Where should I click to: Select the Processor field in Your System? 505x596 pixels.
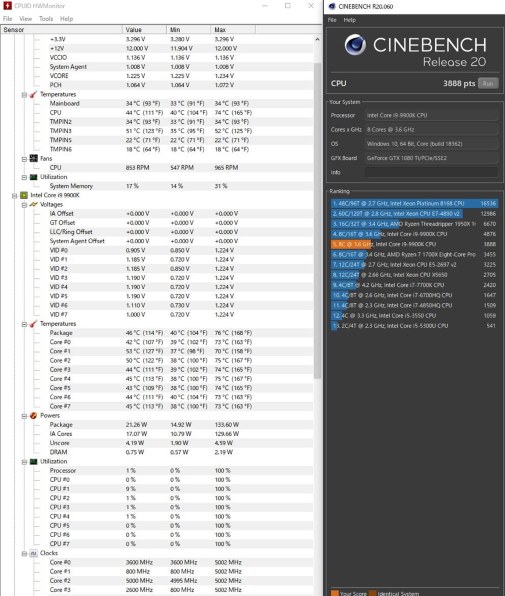pyautogui.click(x=431, y=115)
